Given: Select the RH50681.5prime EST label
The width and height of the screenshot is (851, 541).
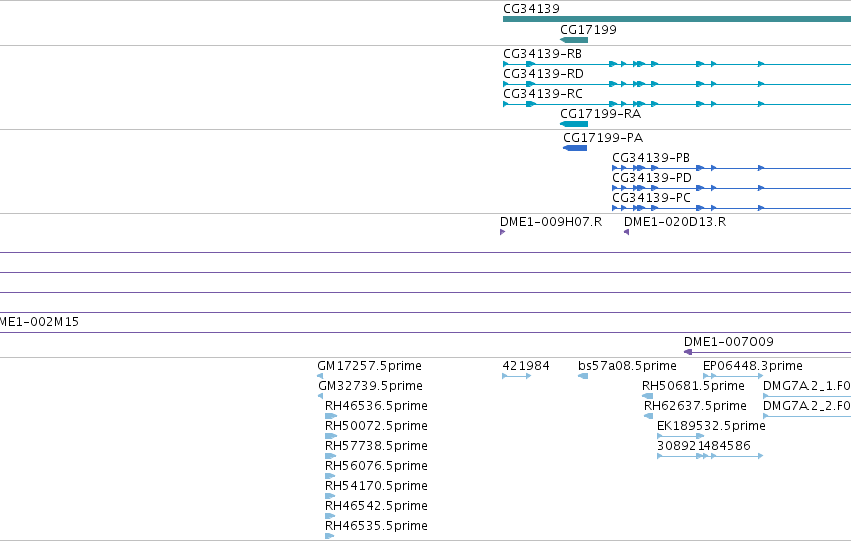Looking at the screenshot, I should tap(693, 386).
